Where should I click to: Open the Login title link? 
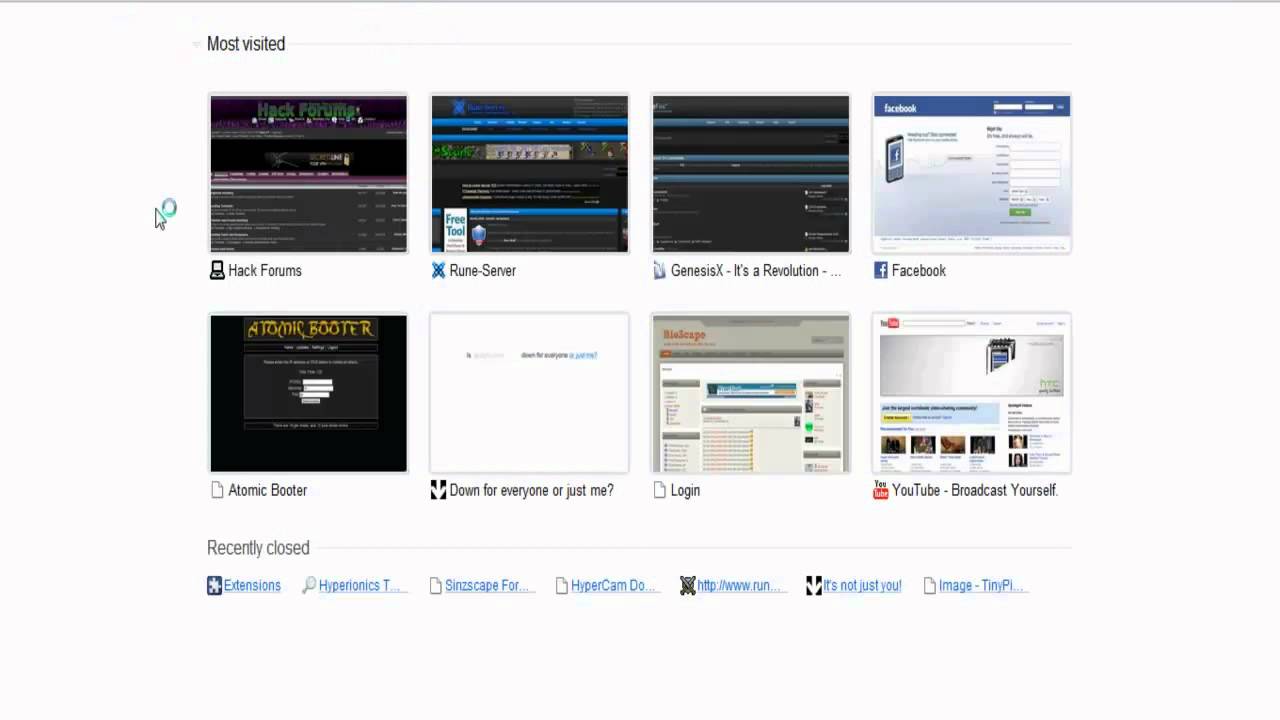pyautogui.click(x=685, y=490)
